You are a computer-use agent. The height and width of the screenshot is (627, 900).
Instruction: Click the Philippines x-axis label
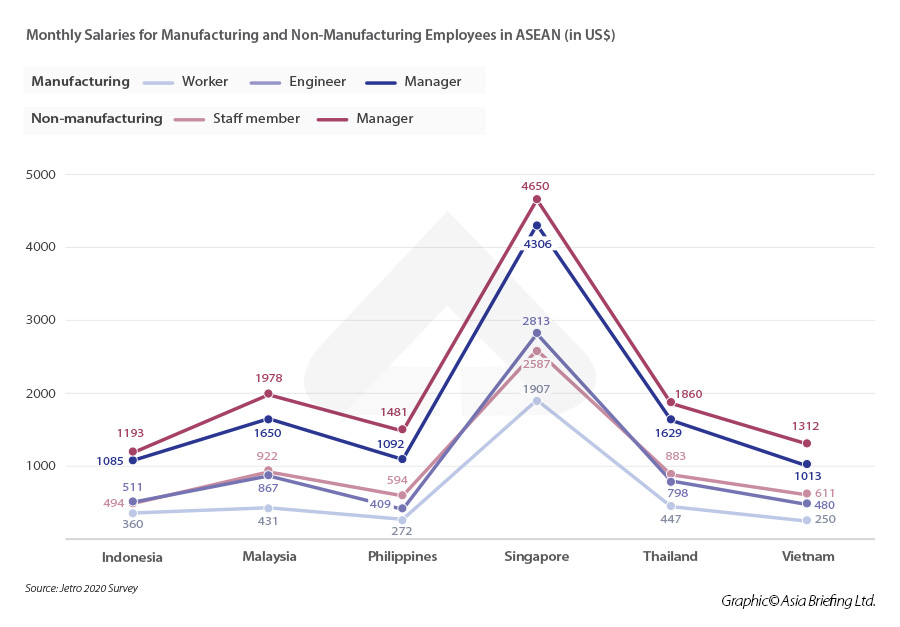(x=402, y=557)
